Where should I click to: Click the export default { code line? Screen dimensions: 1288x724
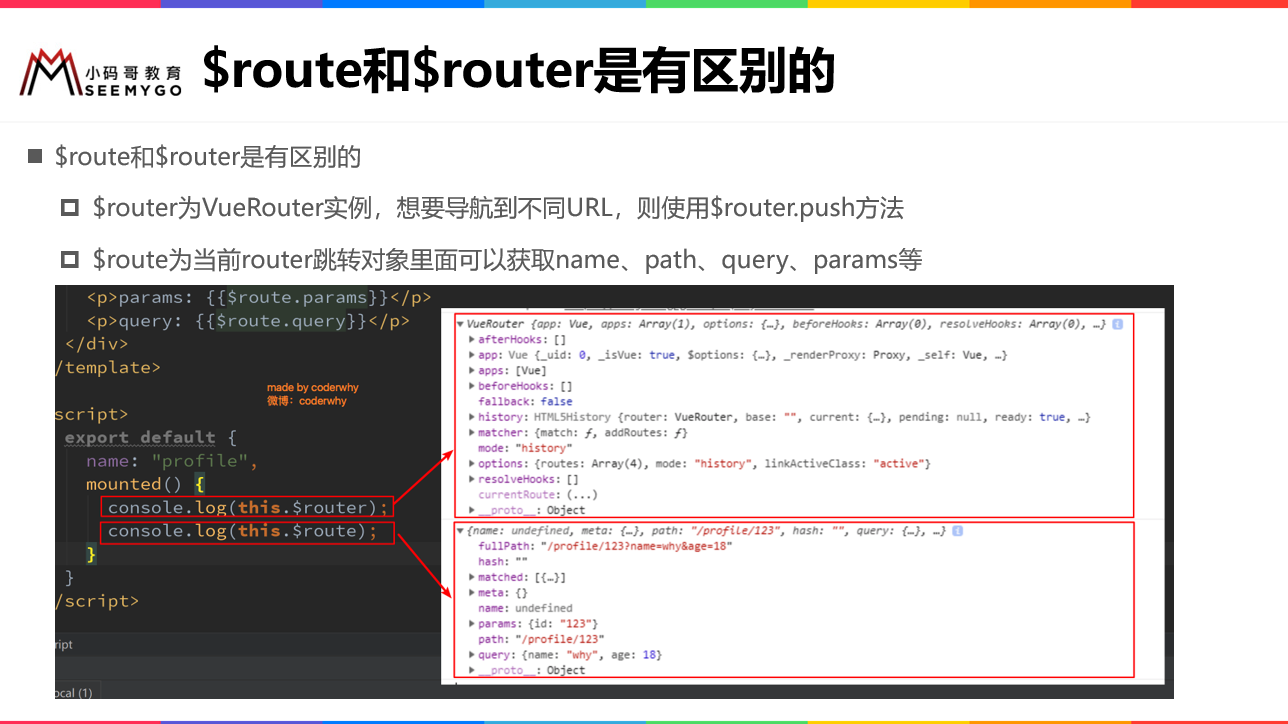(150, 438)
